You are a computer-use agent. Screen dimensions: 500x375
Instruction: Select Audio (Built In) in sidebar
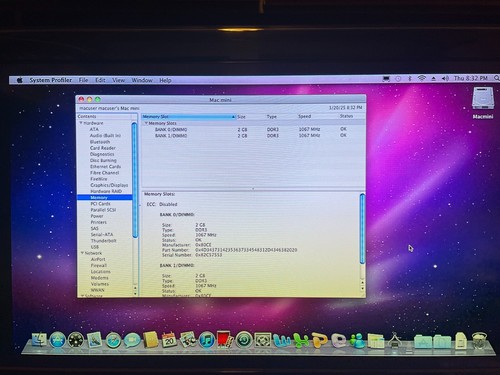tap(105, 135)
